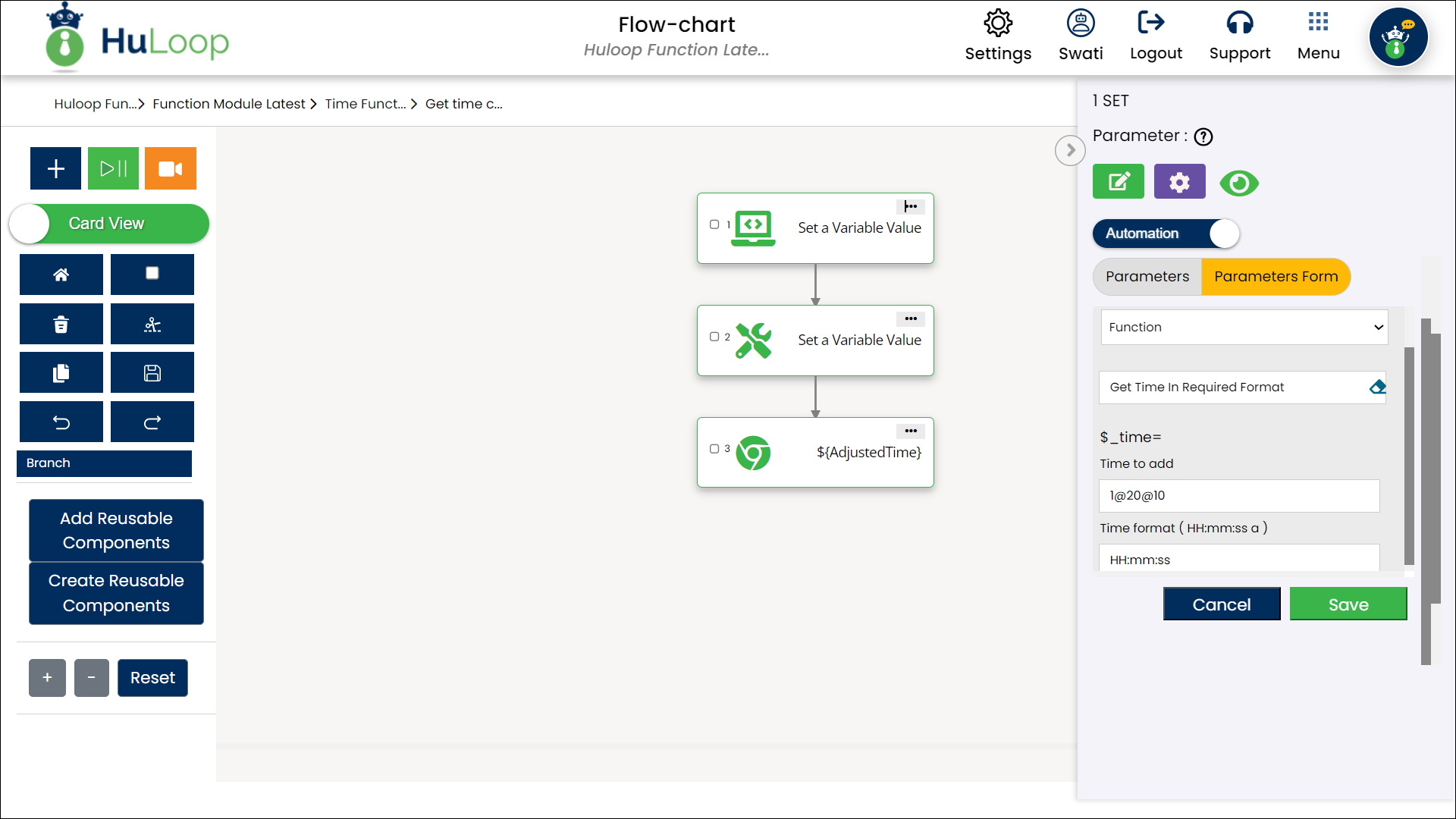Viewport: 1456px width, 819px height.
Task: Click the orange video record icon
Action: [x=171, y=168]
